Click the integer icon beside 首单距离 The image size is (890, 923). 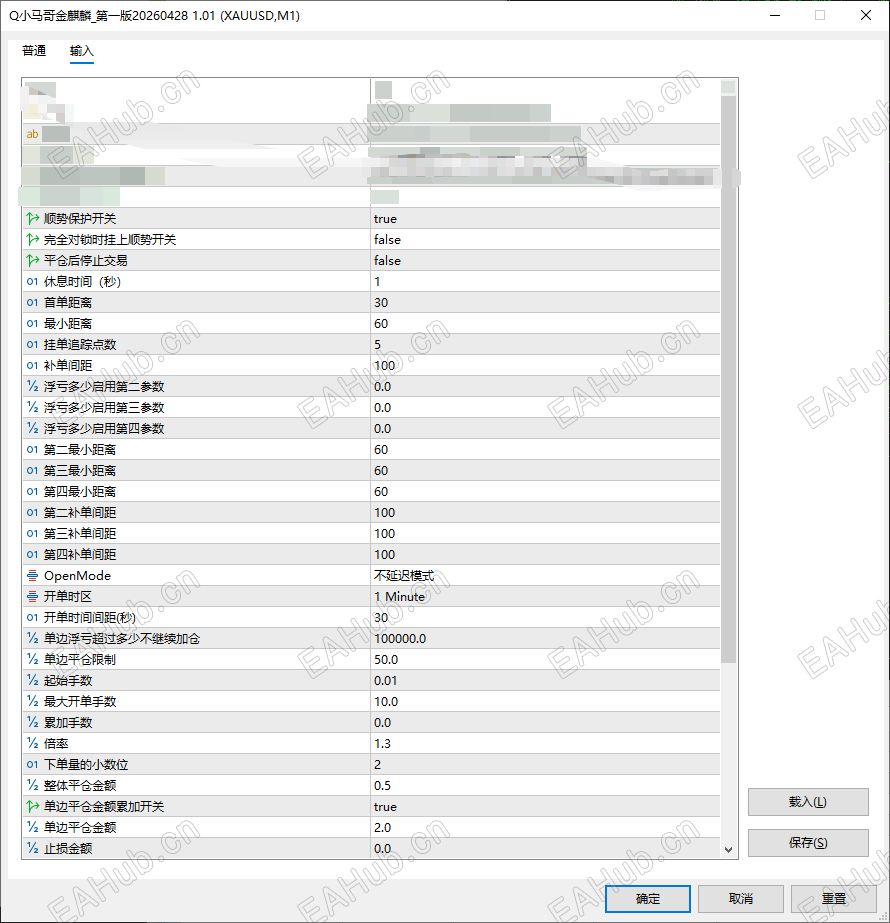point(32,303)
